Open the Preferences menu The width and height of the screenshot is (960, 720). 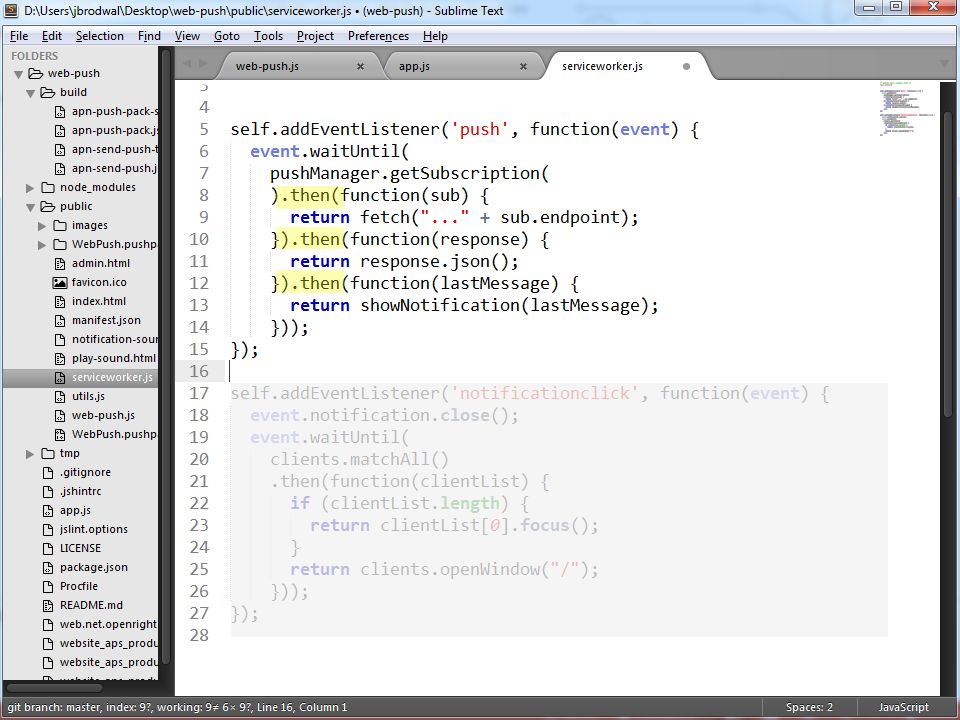point(378,36)
